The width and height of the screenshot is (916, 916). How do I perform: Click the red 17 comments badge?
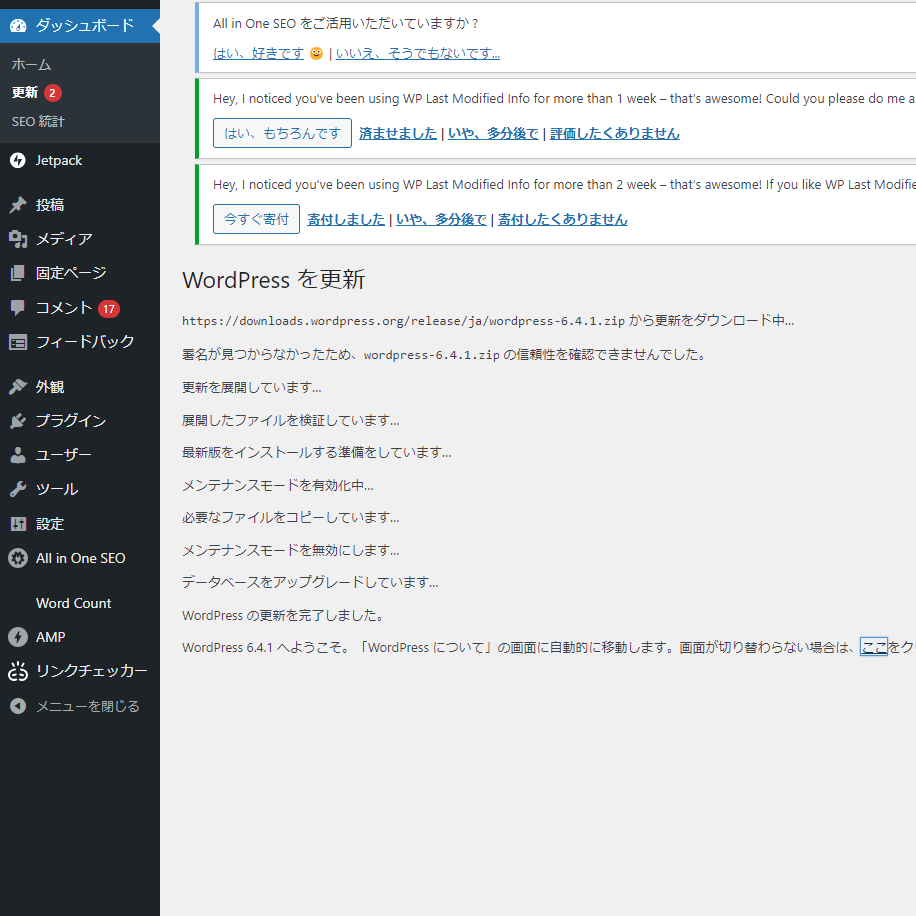pos(109,308)
